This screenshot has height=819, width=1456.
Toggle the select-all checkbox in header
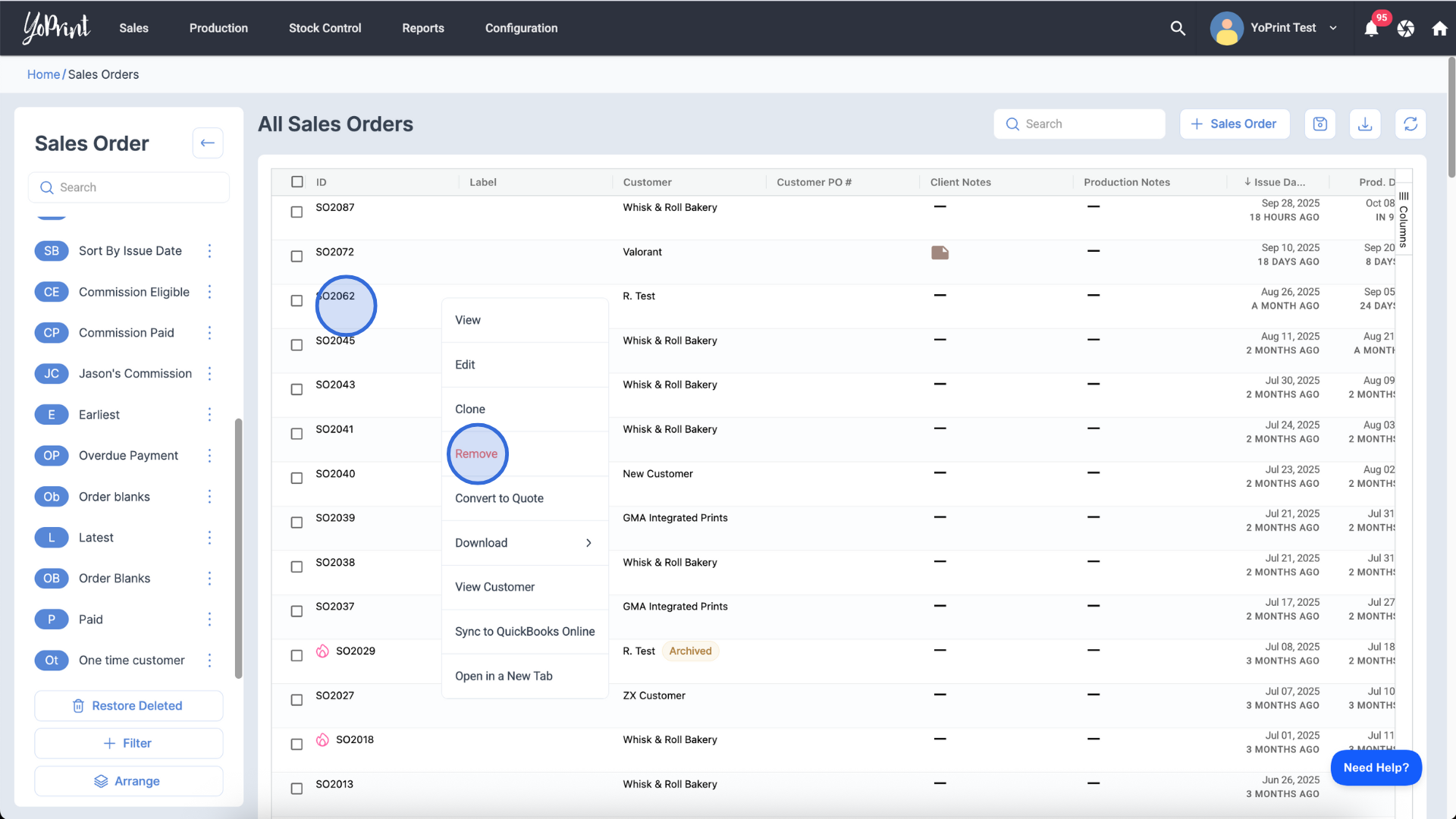tap(297, 182)
